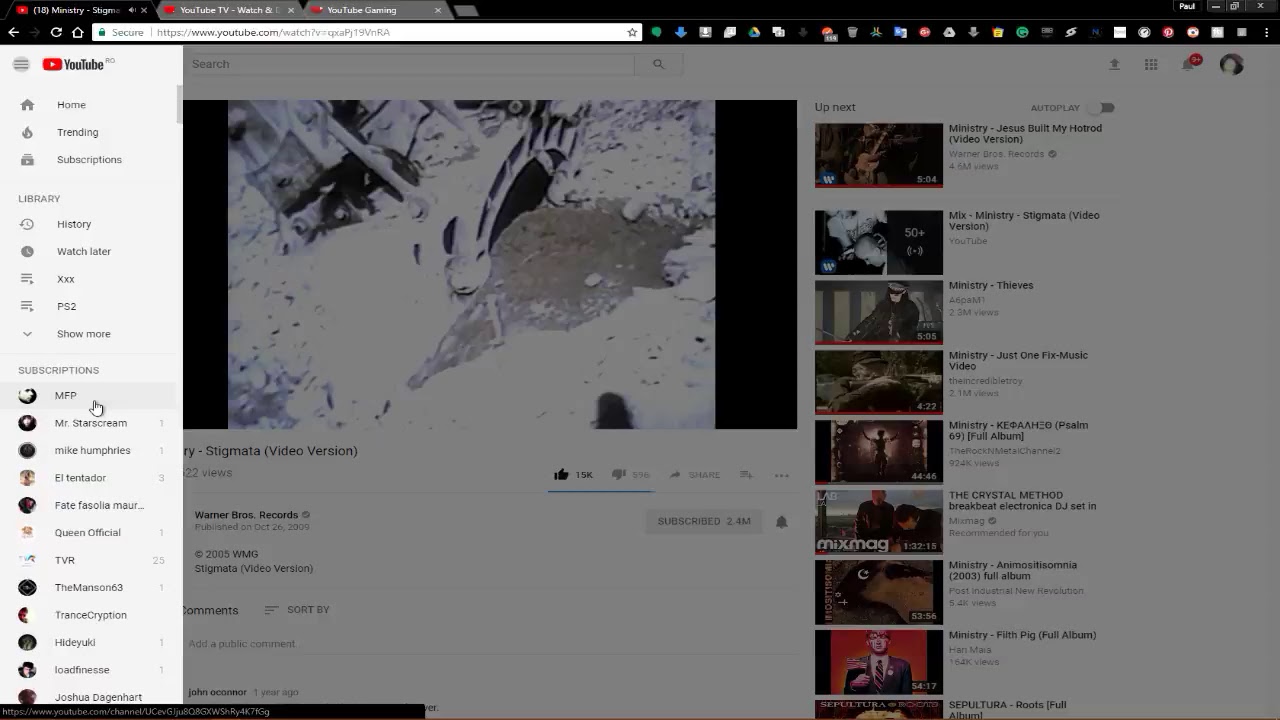Image resolution: width=1280 pixels, height=720 pixels.
Task: Close the YouTube TV tab
Action: click(289, 10)
